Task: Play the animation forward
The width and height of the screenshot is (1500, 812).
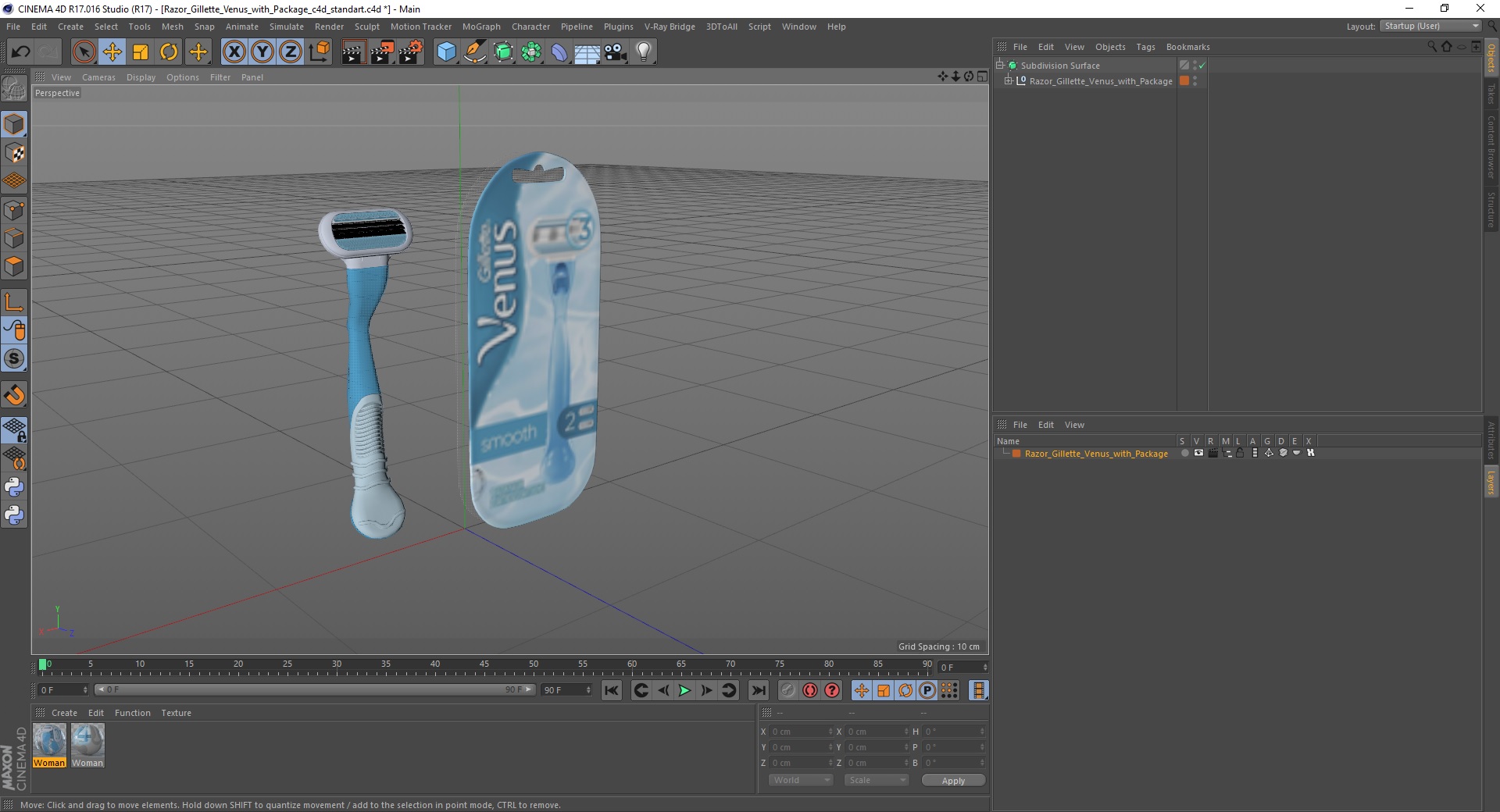Action: click(x=684, y=690)
